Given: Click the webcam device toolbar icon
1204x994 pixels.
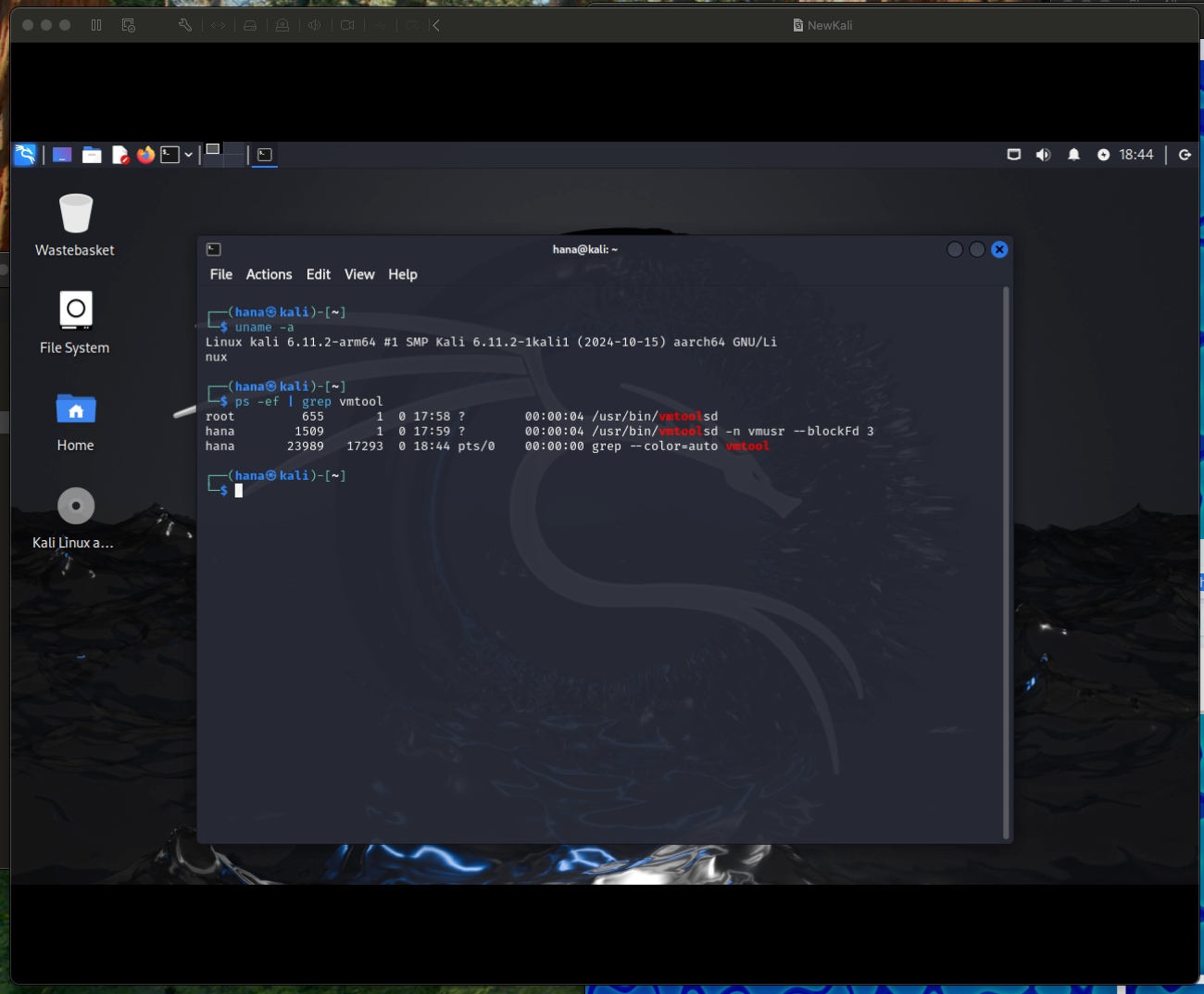Looking at the screenshot, I should click(282, 25).
